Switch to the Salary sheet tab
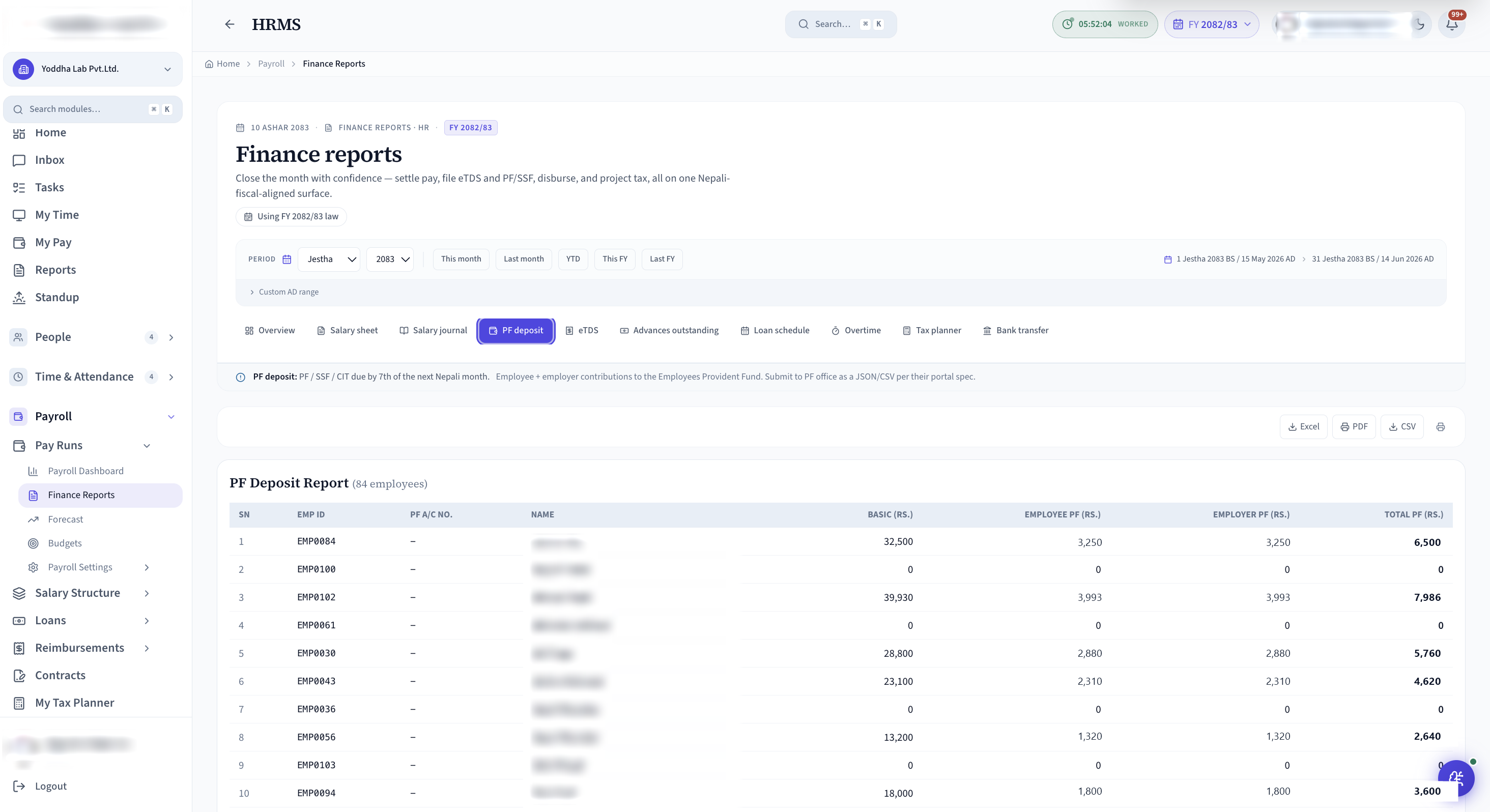The width and height of the screenshot is (1490, 812). point(347,330)
